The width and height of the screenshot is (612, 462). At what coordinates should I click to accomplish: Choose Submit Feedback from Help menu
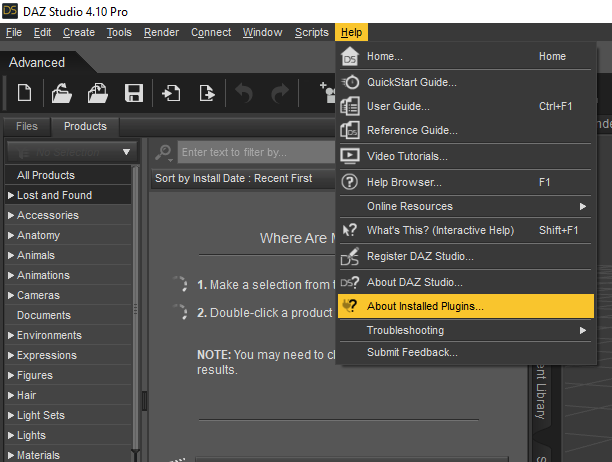click(x=466, y=352)
